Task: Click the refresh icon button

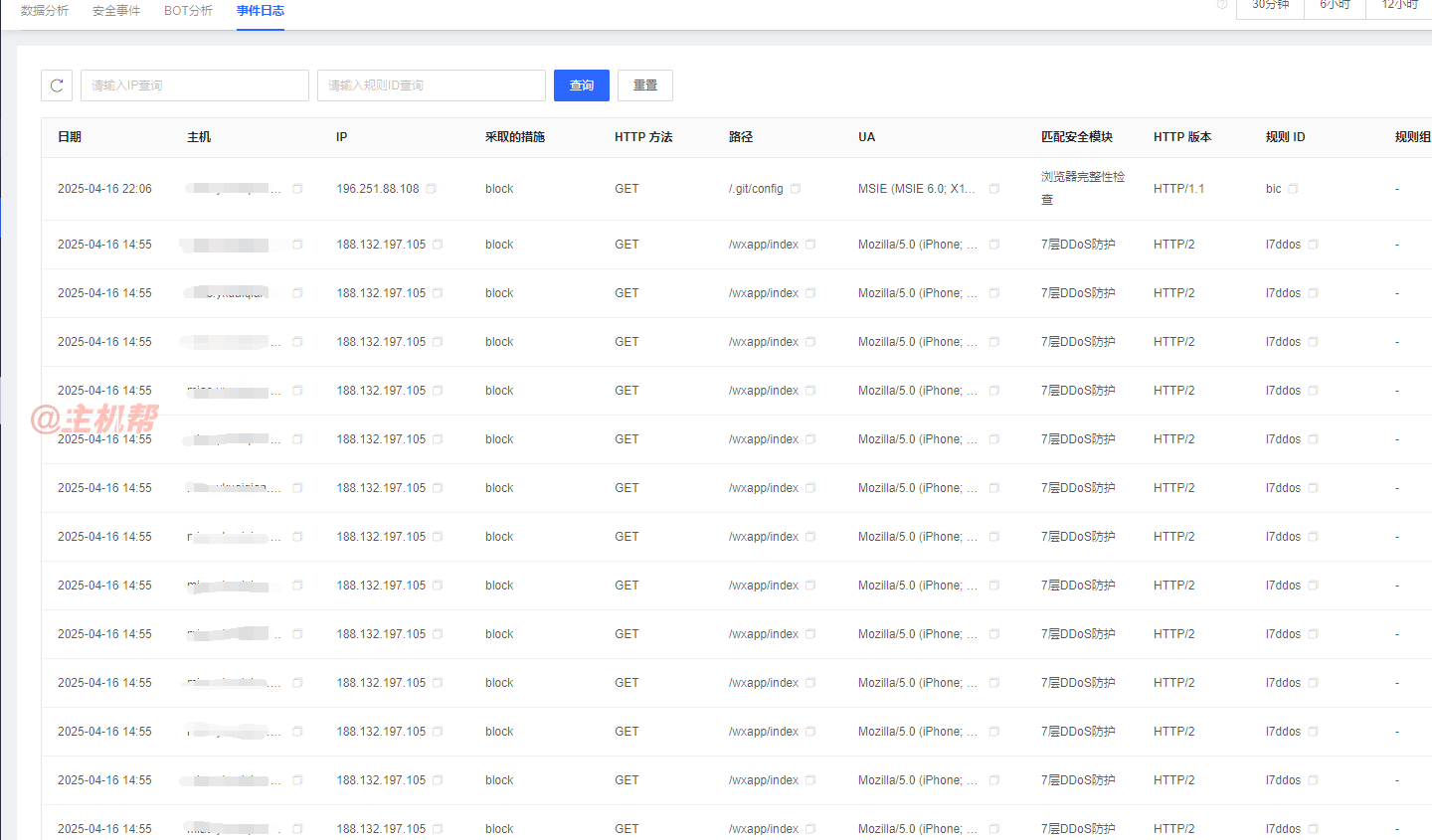Action: point(57,85)
